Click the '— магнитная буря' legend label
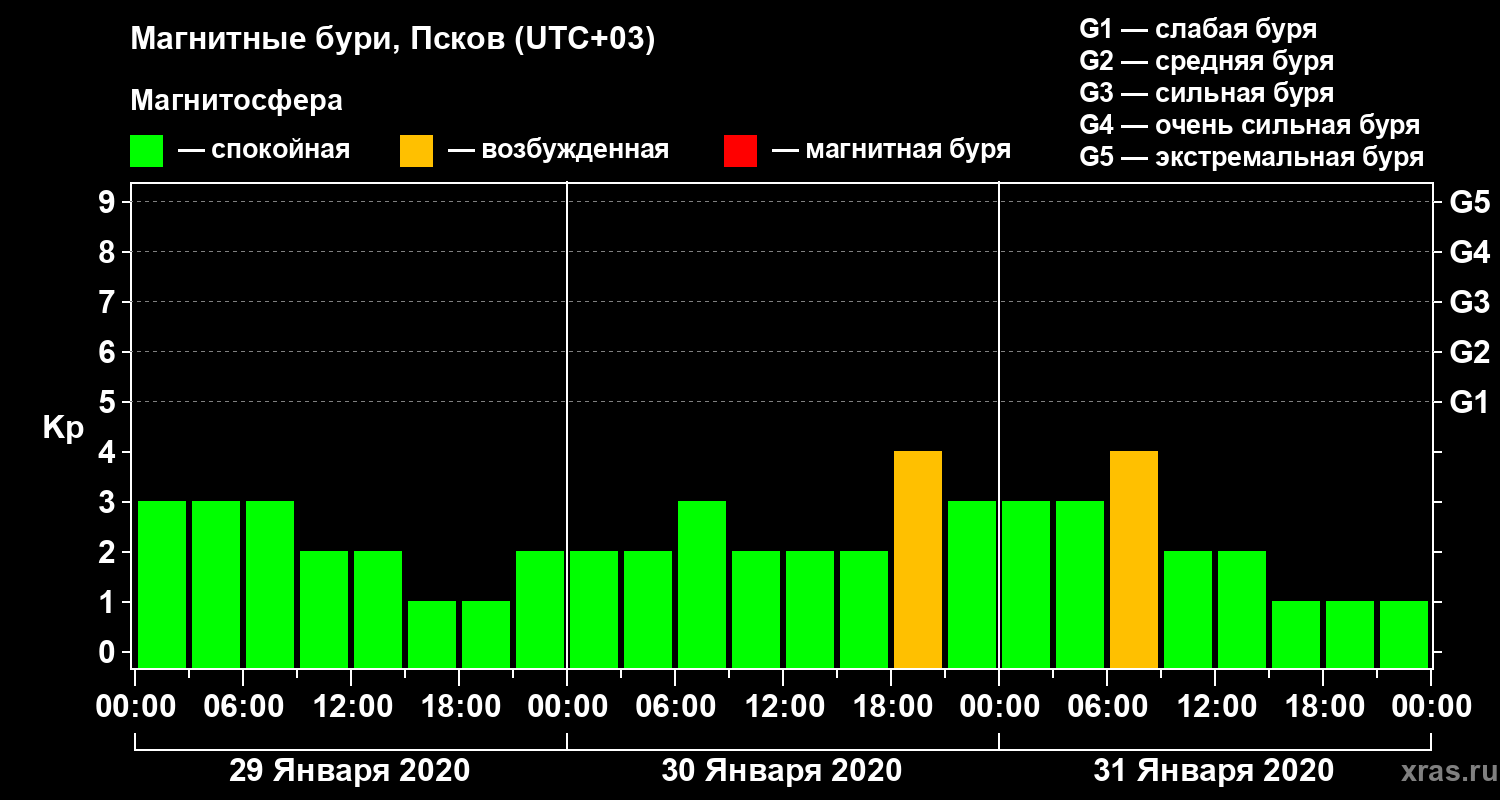 tap(892, 151)
